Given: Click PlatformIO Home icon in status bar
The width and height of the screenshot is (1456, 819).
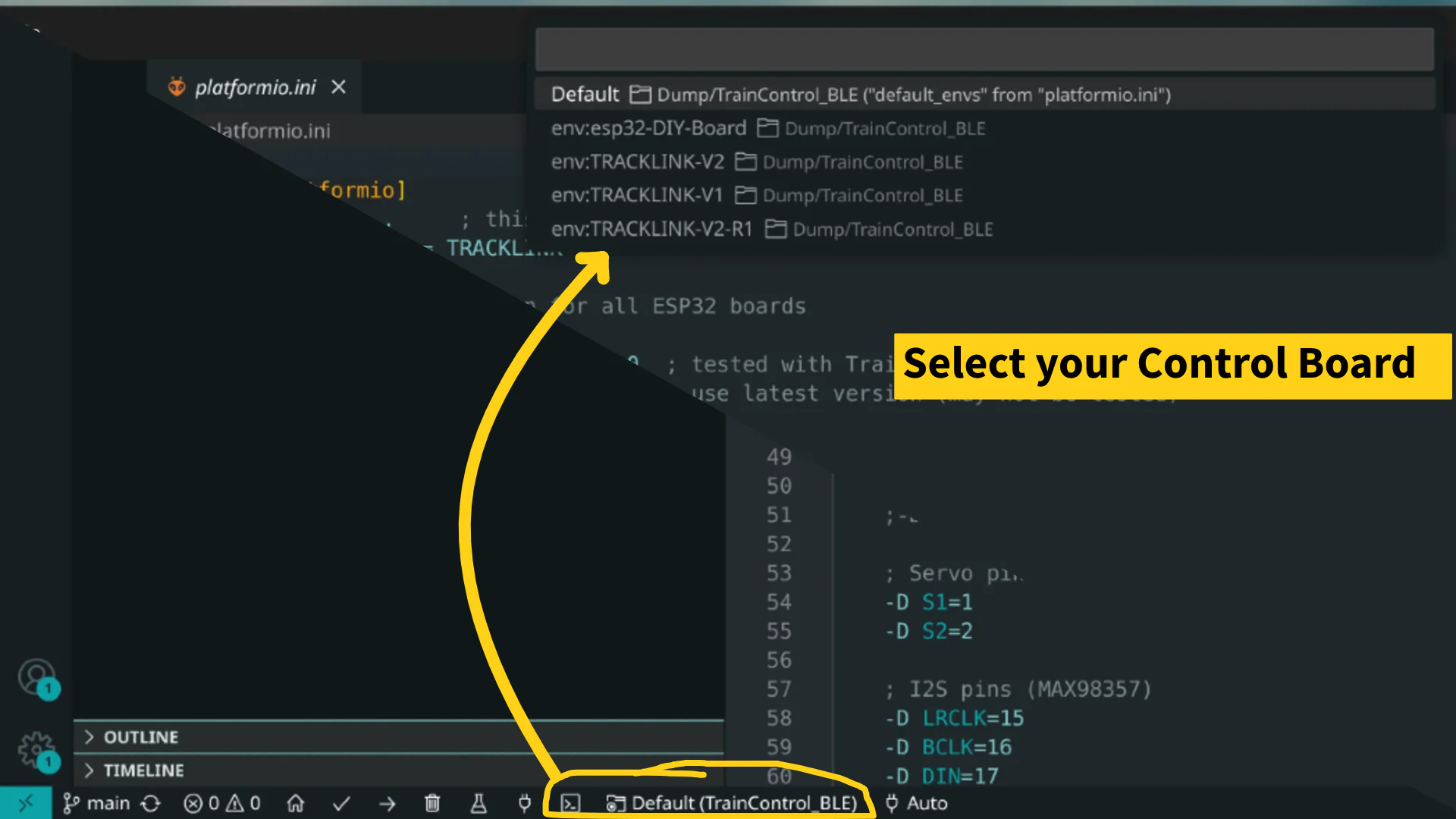Looking at the screenshot, I should pos(296,803).
